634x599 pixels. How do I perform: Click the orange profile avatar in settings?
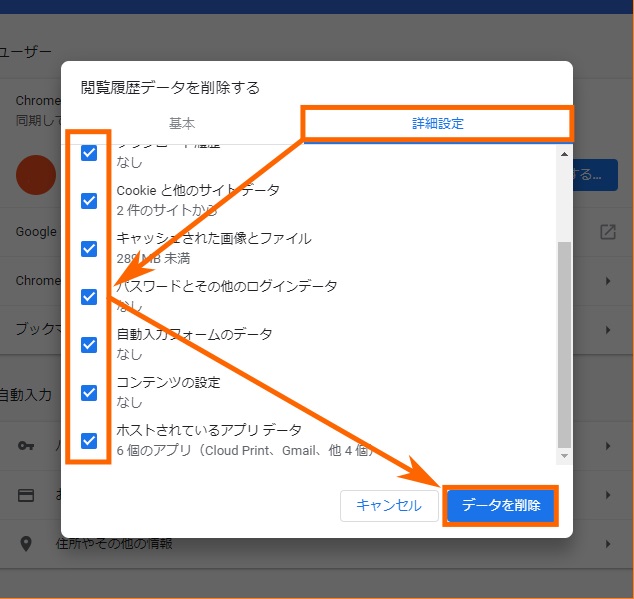(36, 175)
